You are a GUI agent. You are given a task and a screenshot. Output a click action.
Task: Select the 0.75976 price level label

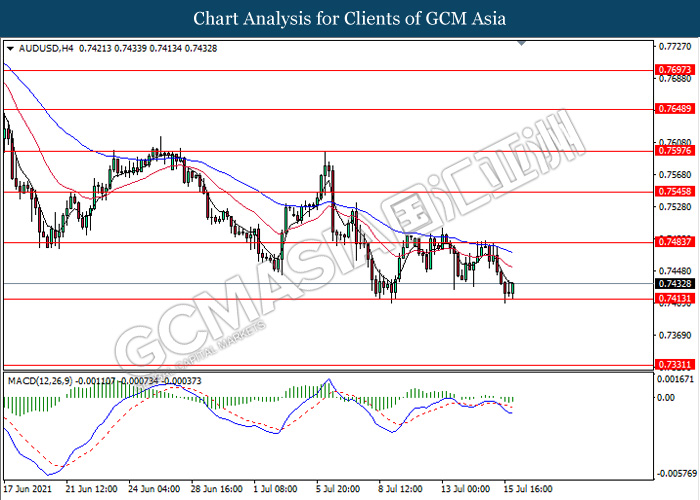[675, 150]
